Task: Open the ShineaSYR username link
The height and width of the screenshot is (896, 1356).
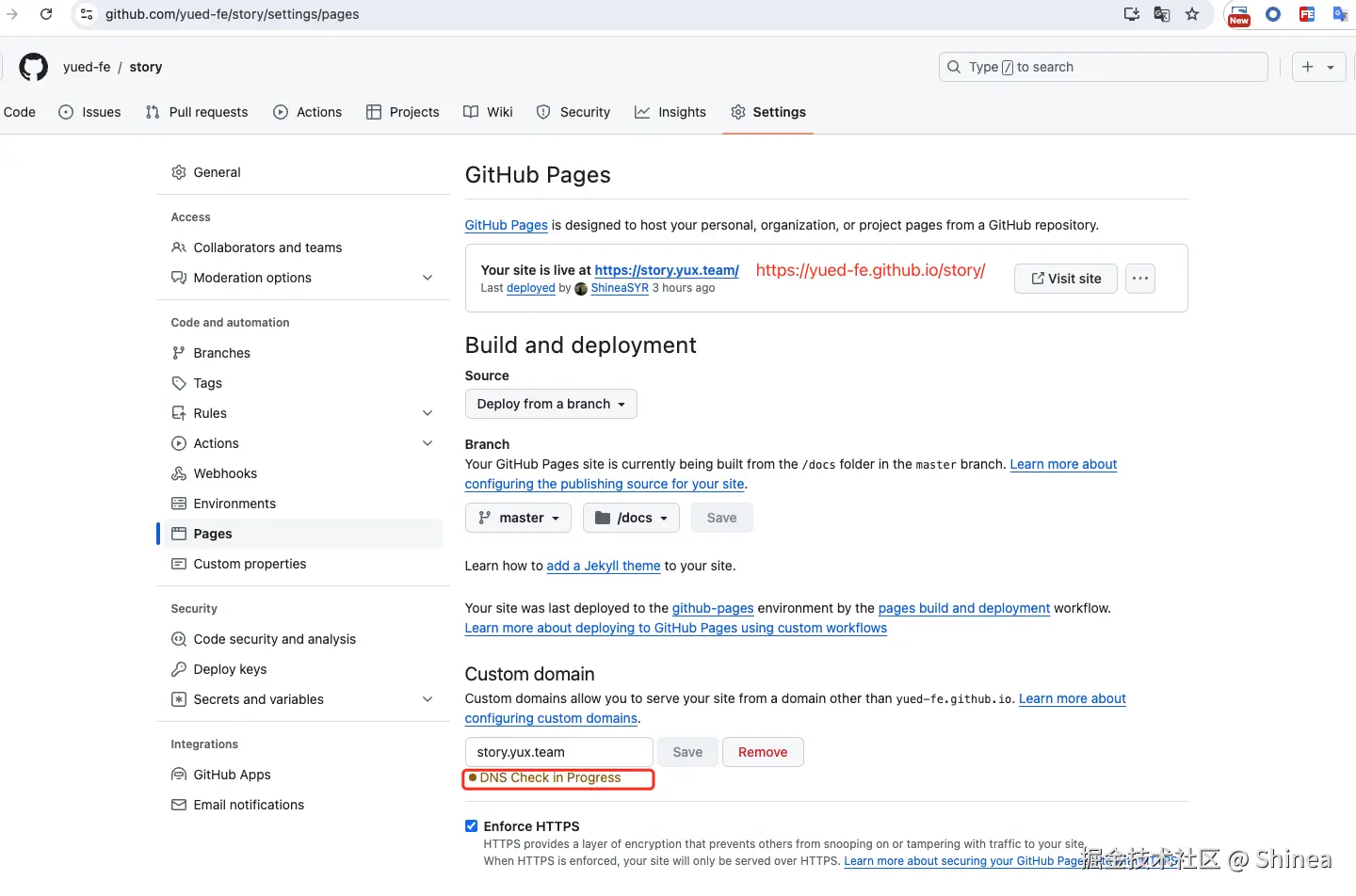Action: (x=620, y=288)
